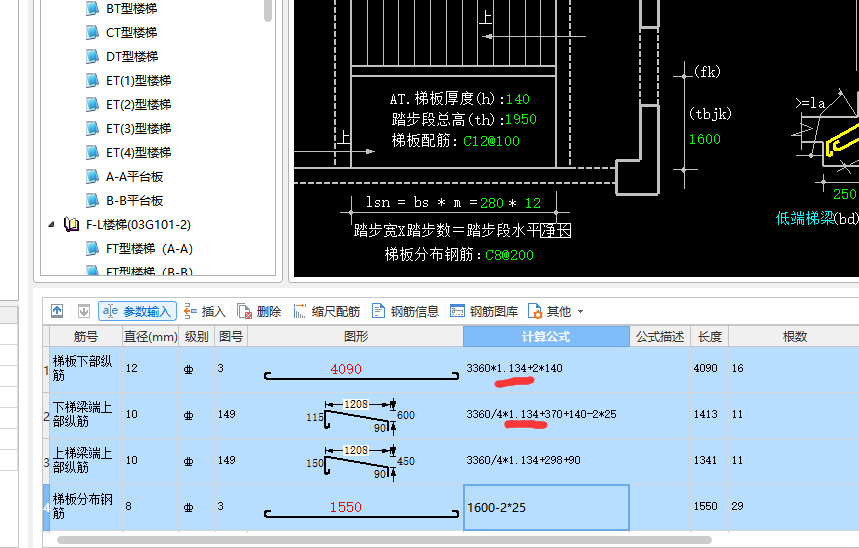Open 钢筋信息 from the toolbar

[405, 311]
